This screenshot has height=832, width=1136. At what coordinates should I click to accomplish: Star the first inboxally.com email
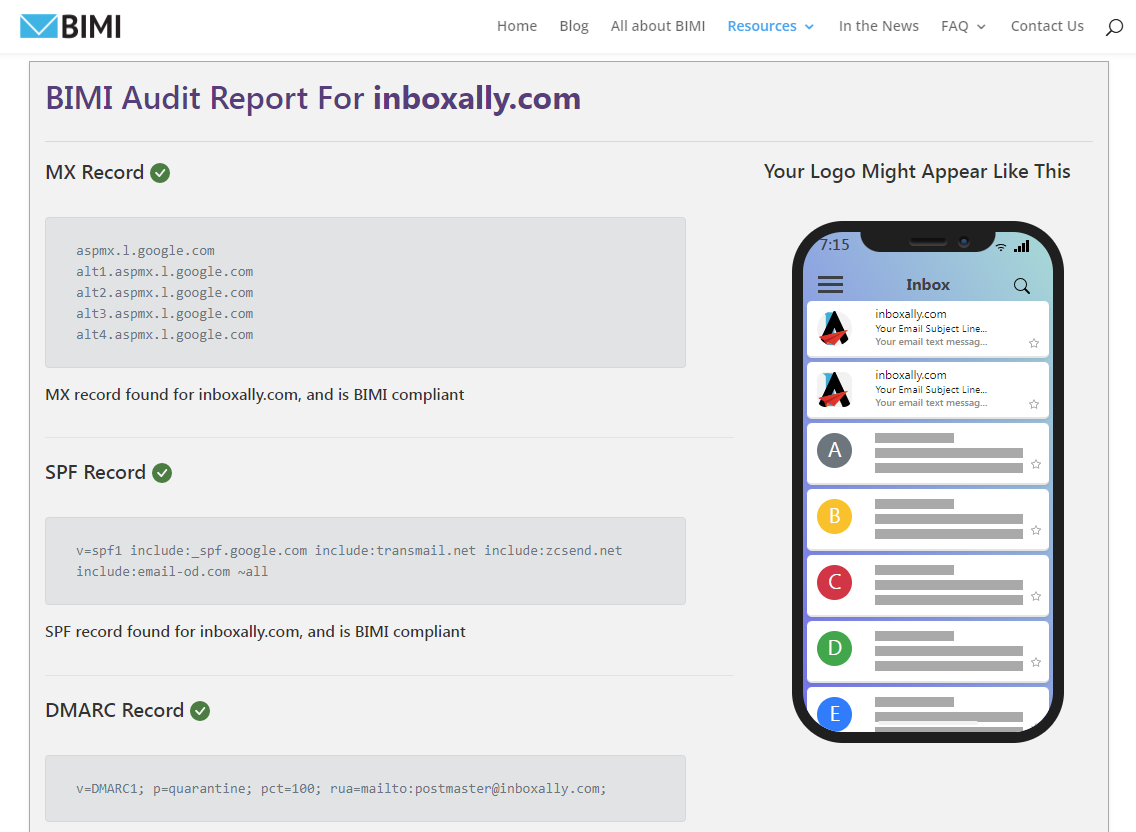point(1036,343)
